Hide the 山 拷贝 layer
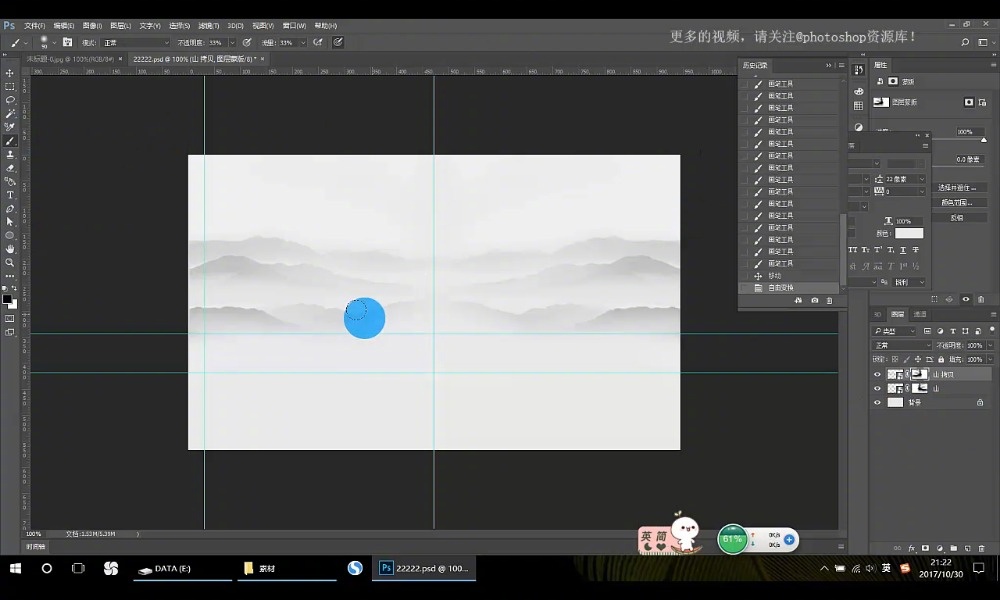1000x600 pixels. 877,375
